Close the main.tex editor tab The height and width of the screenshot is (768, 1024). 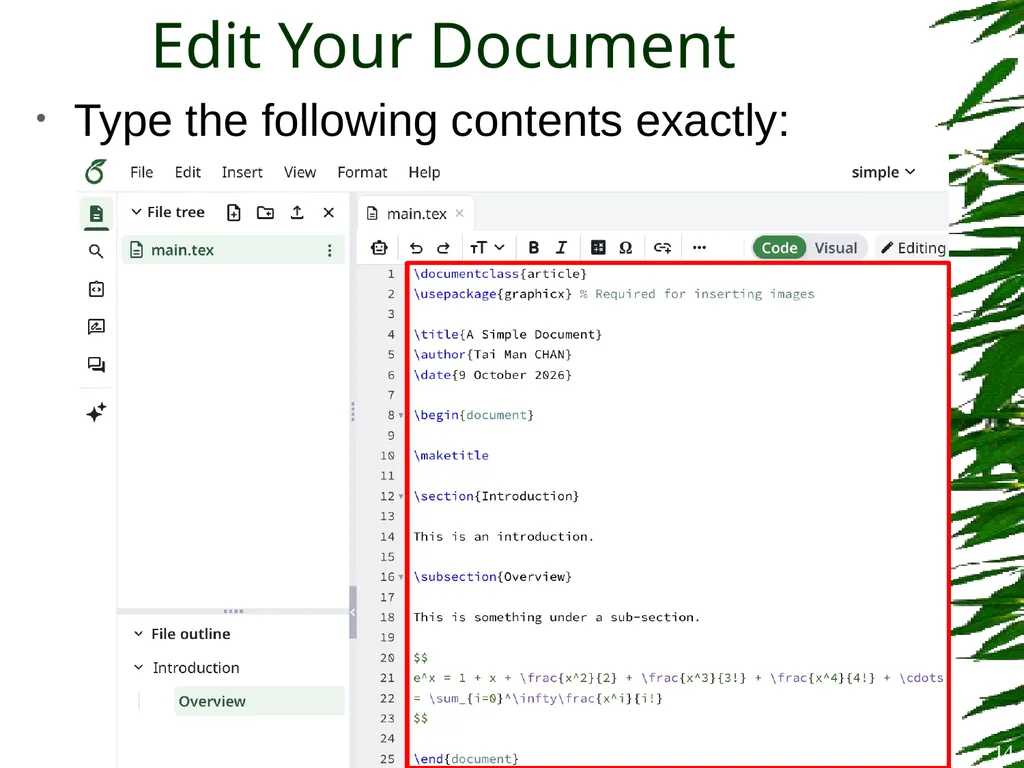click(x=460, y=213)
